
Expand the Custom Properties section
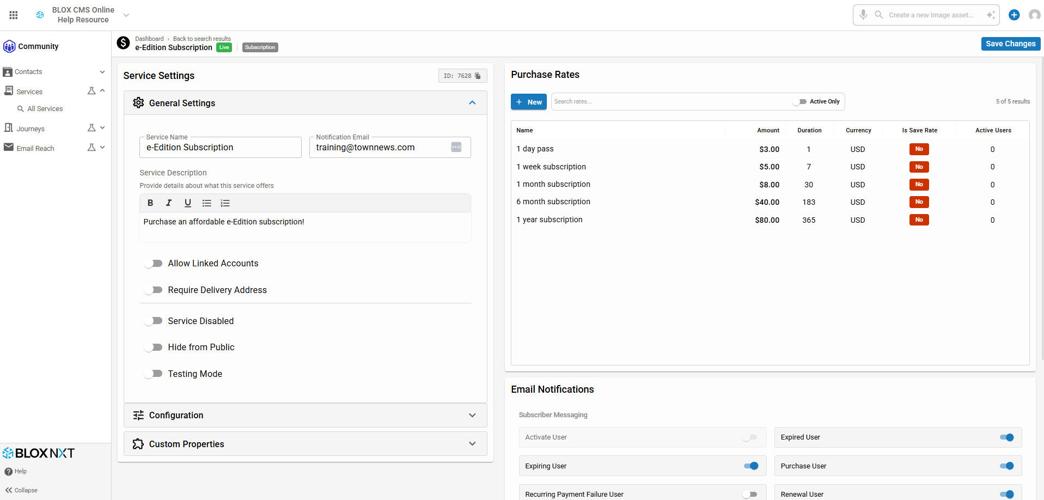pyautogui.click(x=305, y=444)
